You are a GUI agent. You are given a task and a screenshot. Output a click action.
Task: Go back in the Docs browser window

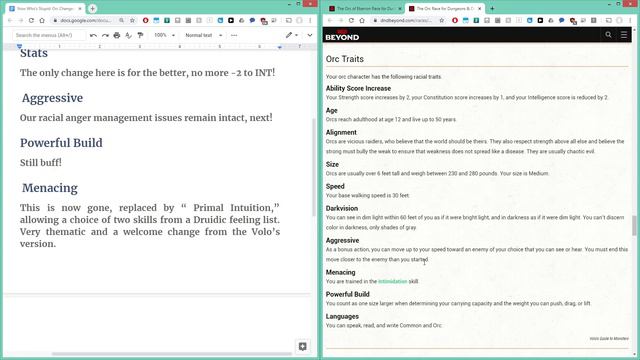(x=10, y=20)
